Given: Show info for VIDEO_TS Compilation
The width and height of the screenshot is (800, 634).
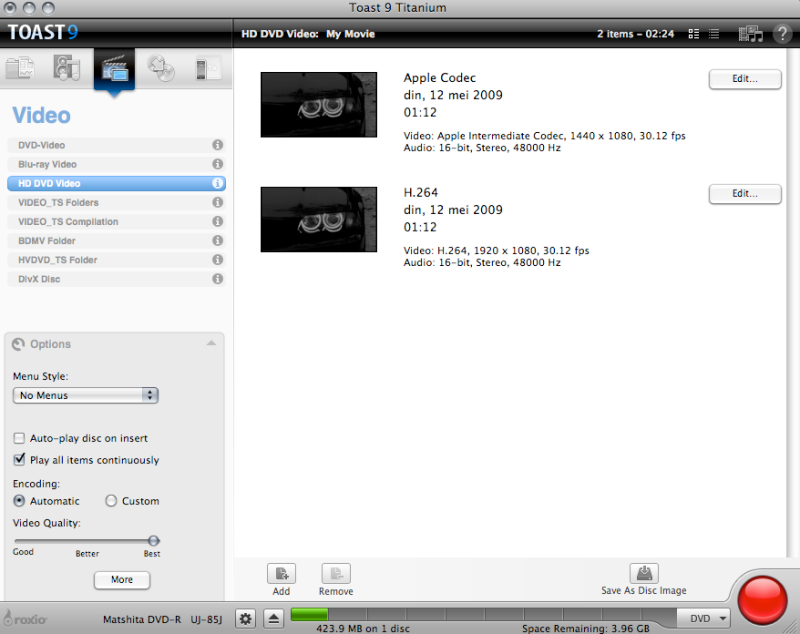Looking at the screenshot, I should coord(217,221).
